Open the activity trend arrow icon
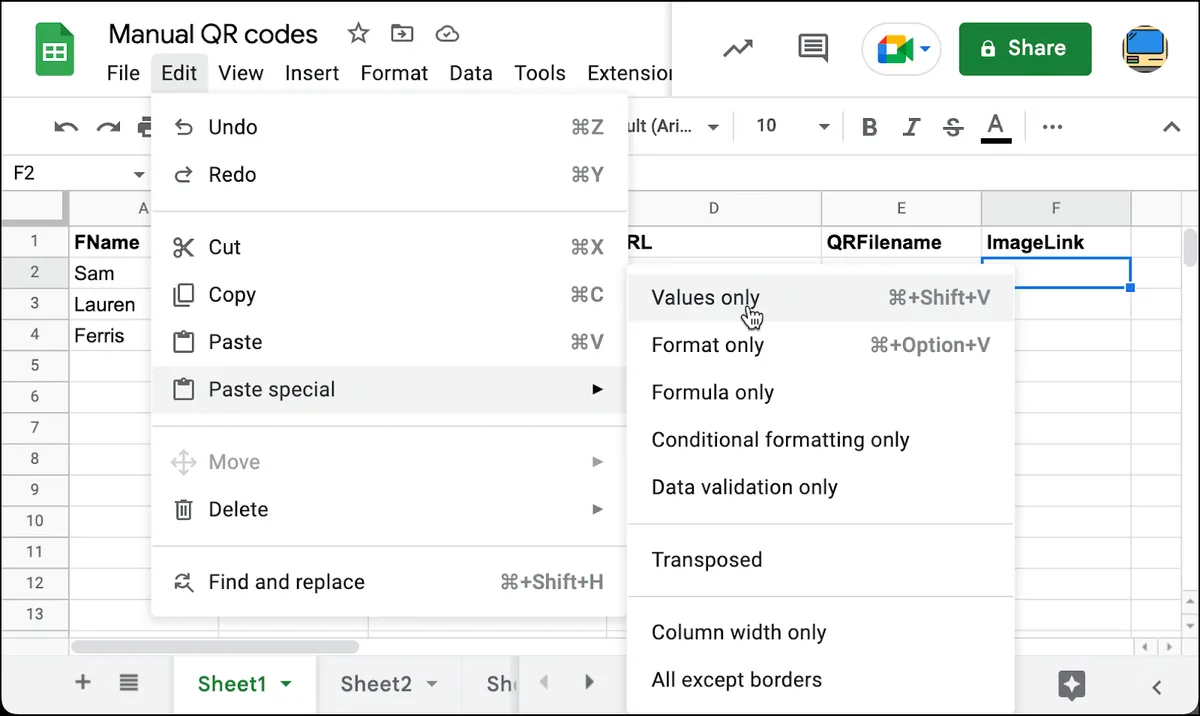 (x=738, y=48)
